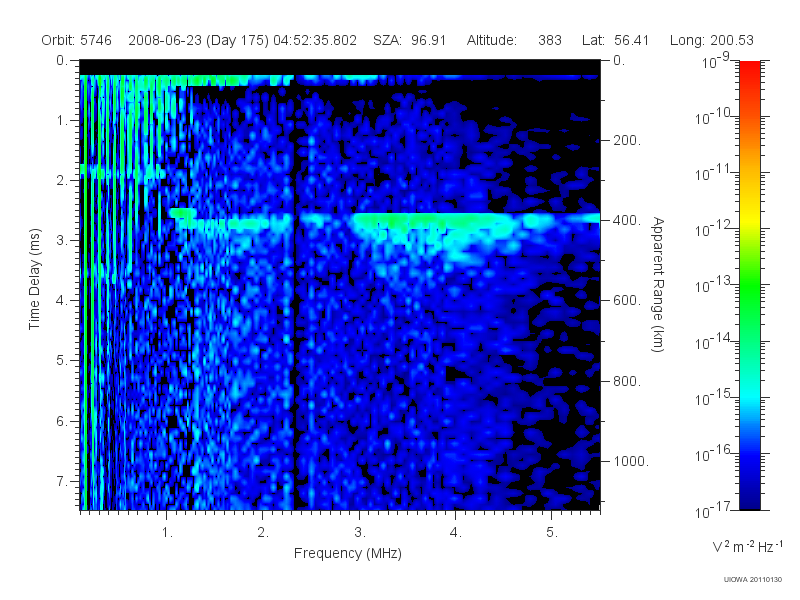Screen dimensions: 800x600
Task: Click the Orbit: 5746 header text
Action: tap(76, 40)
